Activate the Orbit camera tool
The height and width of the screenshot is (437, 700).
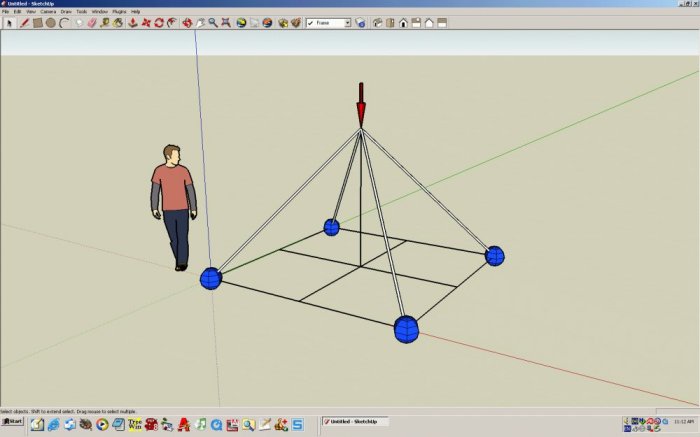[x=187, y=22]
